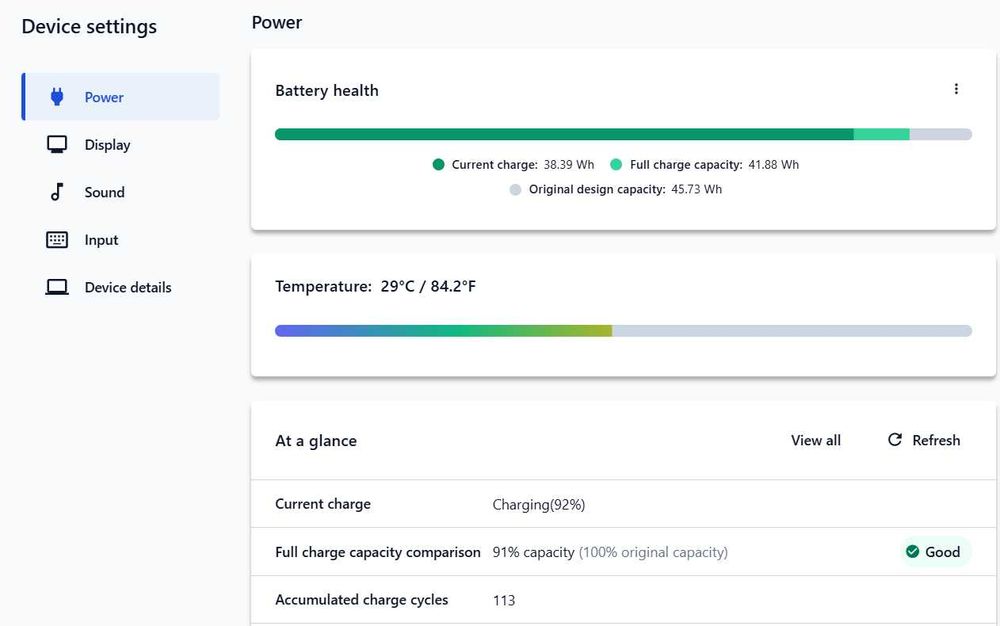This screenshot has height=626, width=1000.
Task: Click the Input keyboard icon
Action: [57, 240]
